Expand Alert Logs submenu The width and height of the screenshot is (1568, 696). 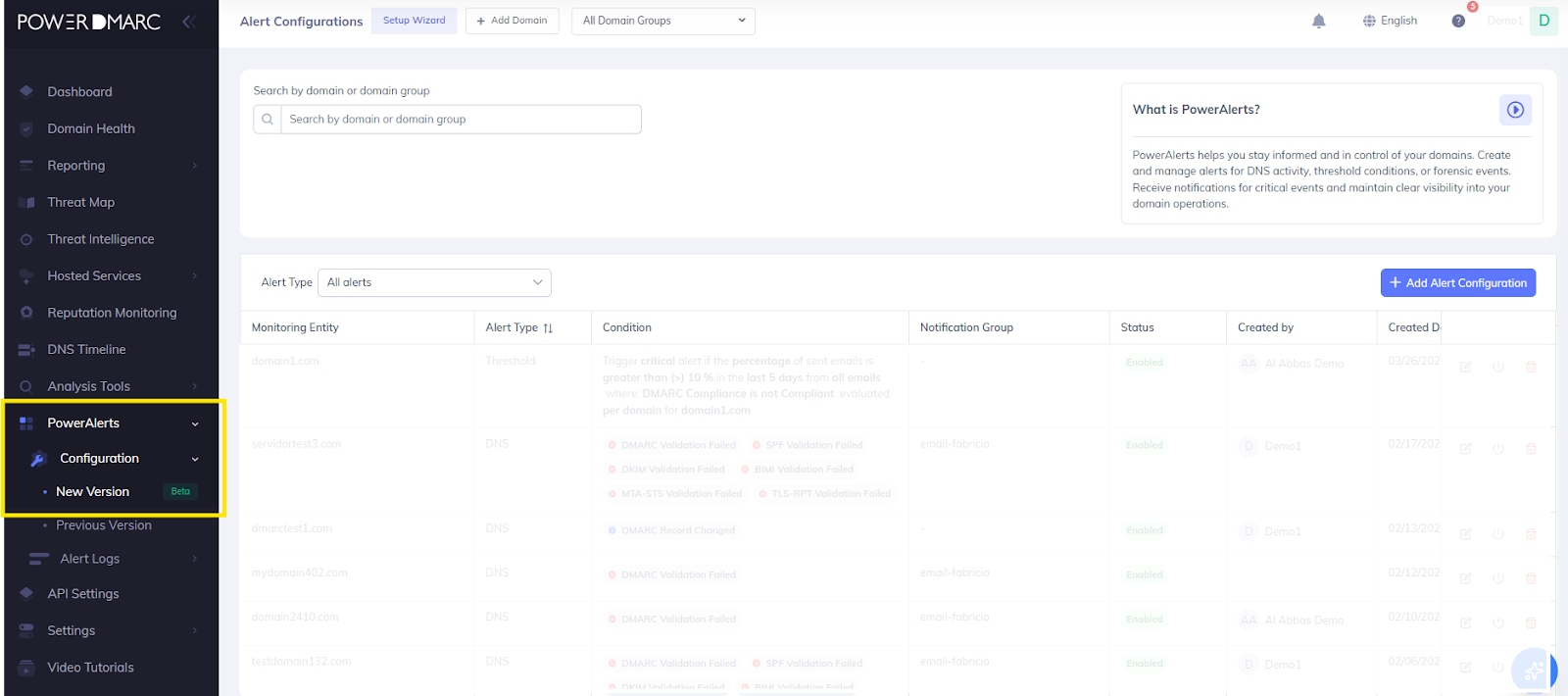coord(115,559)
